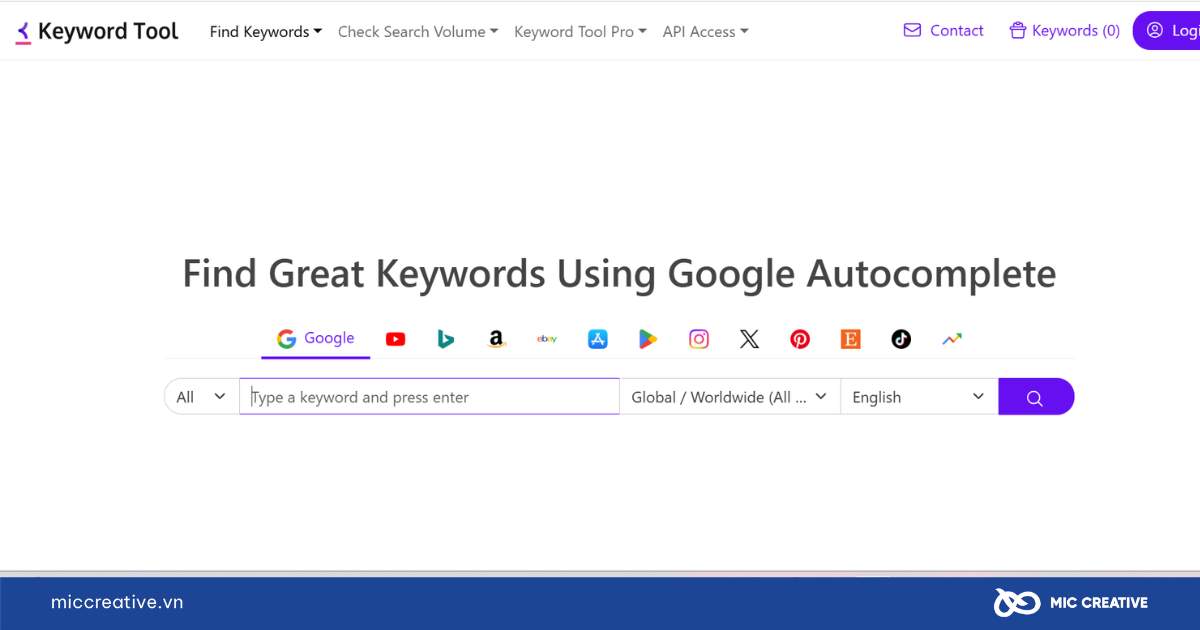
Task: Expand the Check Search Volume menu
Action: pos(418,32)
